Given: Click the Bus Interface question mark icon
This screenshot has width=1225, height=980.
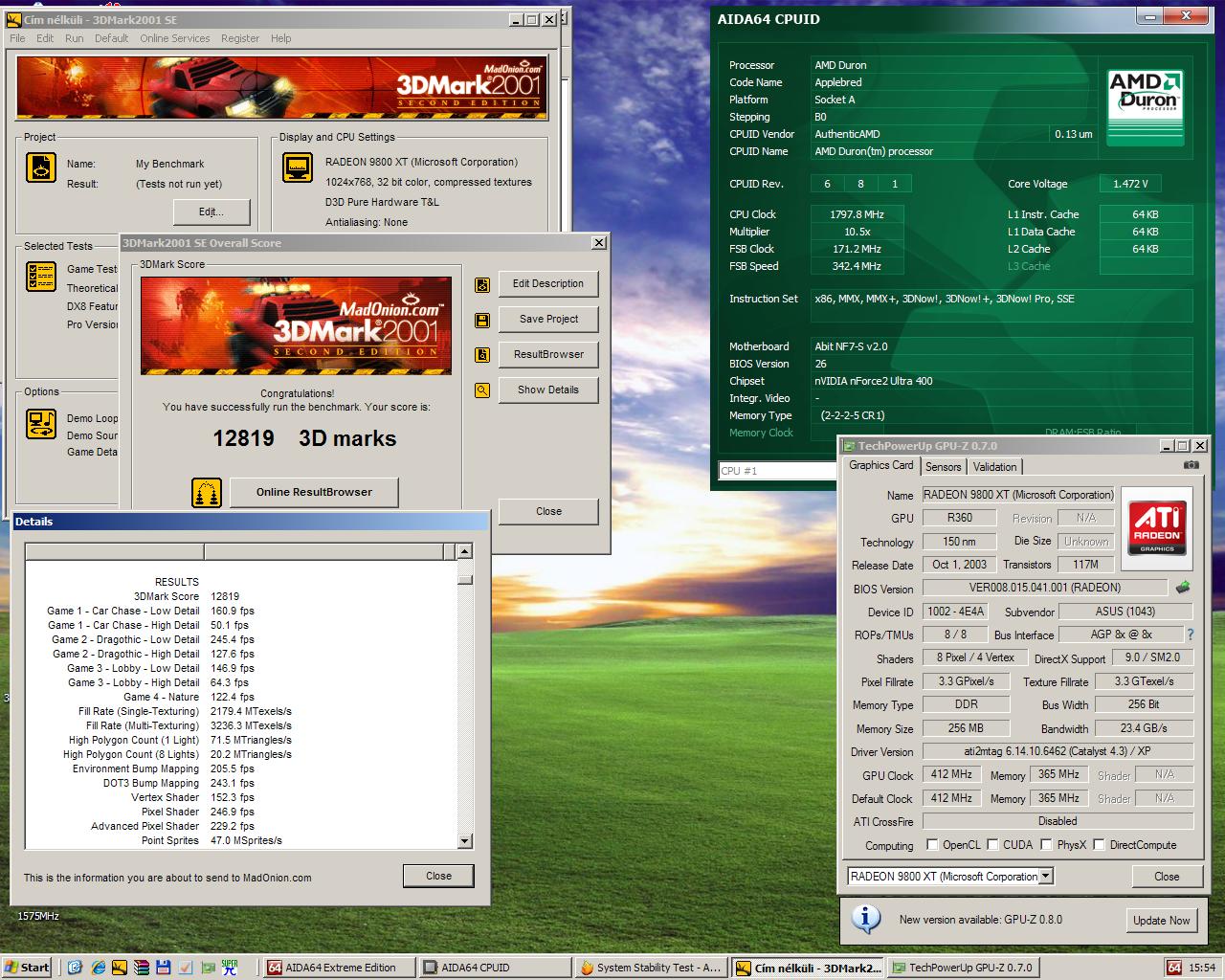Looking at the screenshot, I should point(1191,635).
